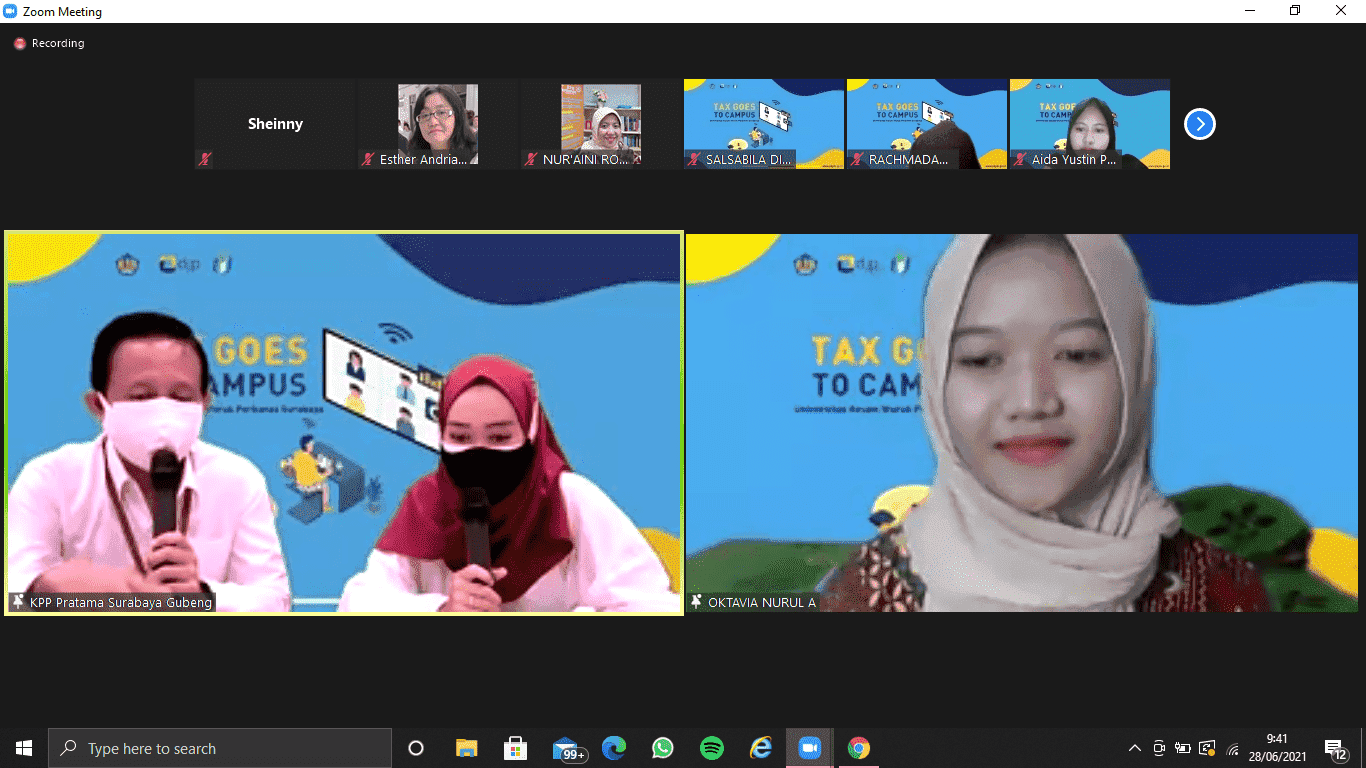Open Spotify from the taskbar
Image resolution: width=1366 pixels, height=768 pixels.
[712, 748]
